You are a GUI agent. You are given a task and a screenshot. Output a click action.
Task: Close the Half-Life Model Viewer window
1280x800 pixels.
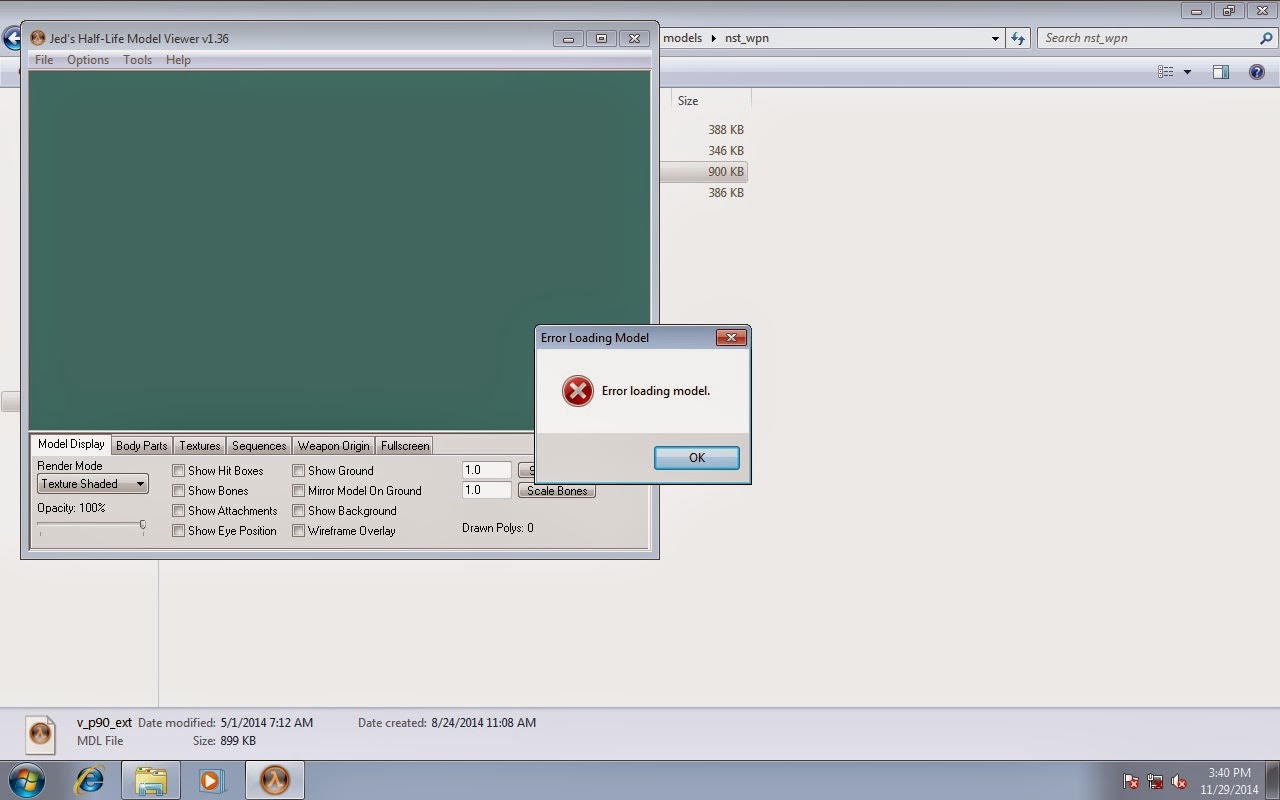click(634, 39)
